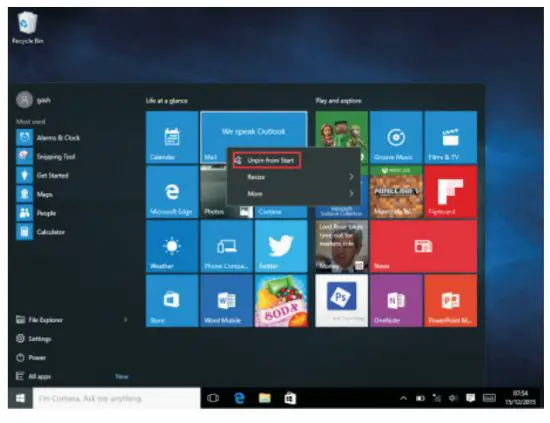Expand File Explorer jump list arrow

pos(126,320)
